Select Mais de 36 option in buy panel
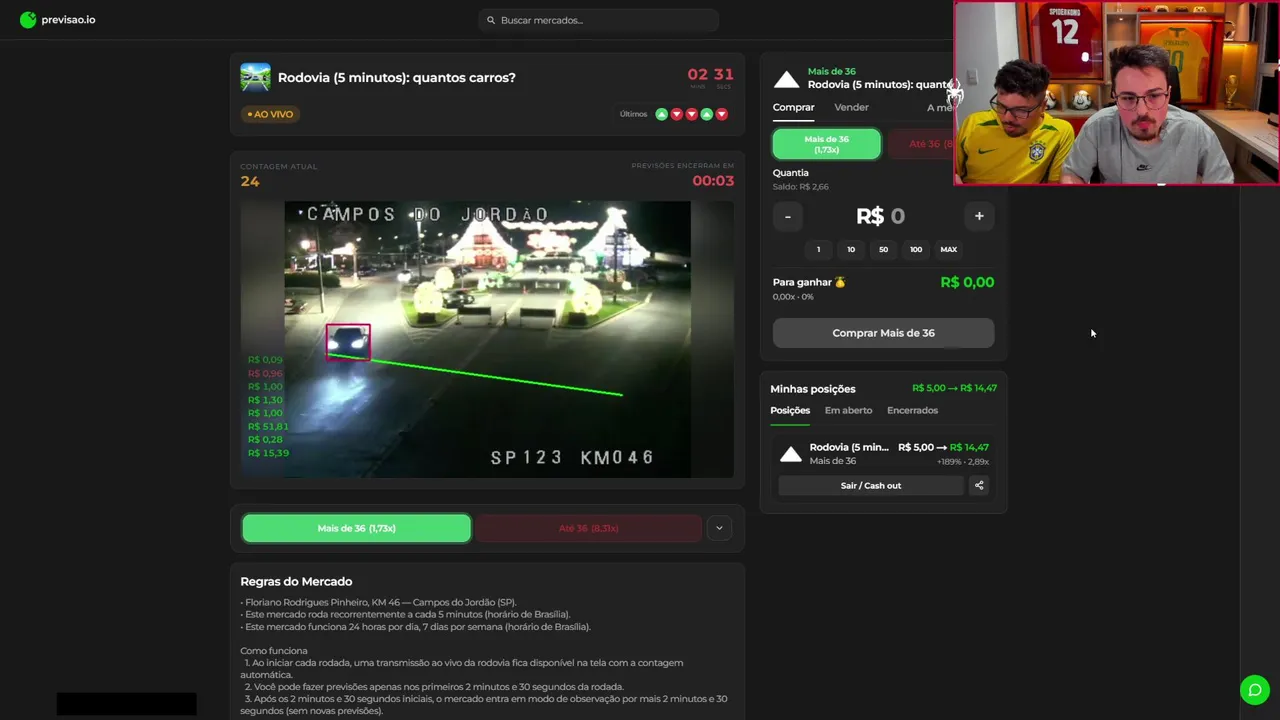The height and width of the screenshot is (720, 1280). 827,144
